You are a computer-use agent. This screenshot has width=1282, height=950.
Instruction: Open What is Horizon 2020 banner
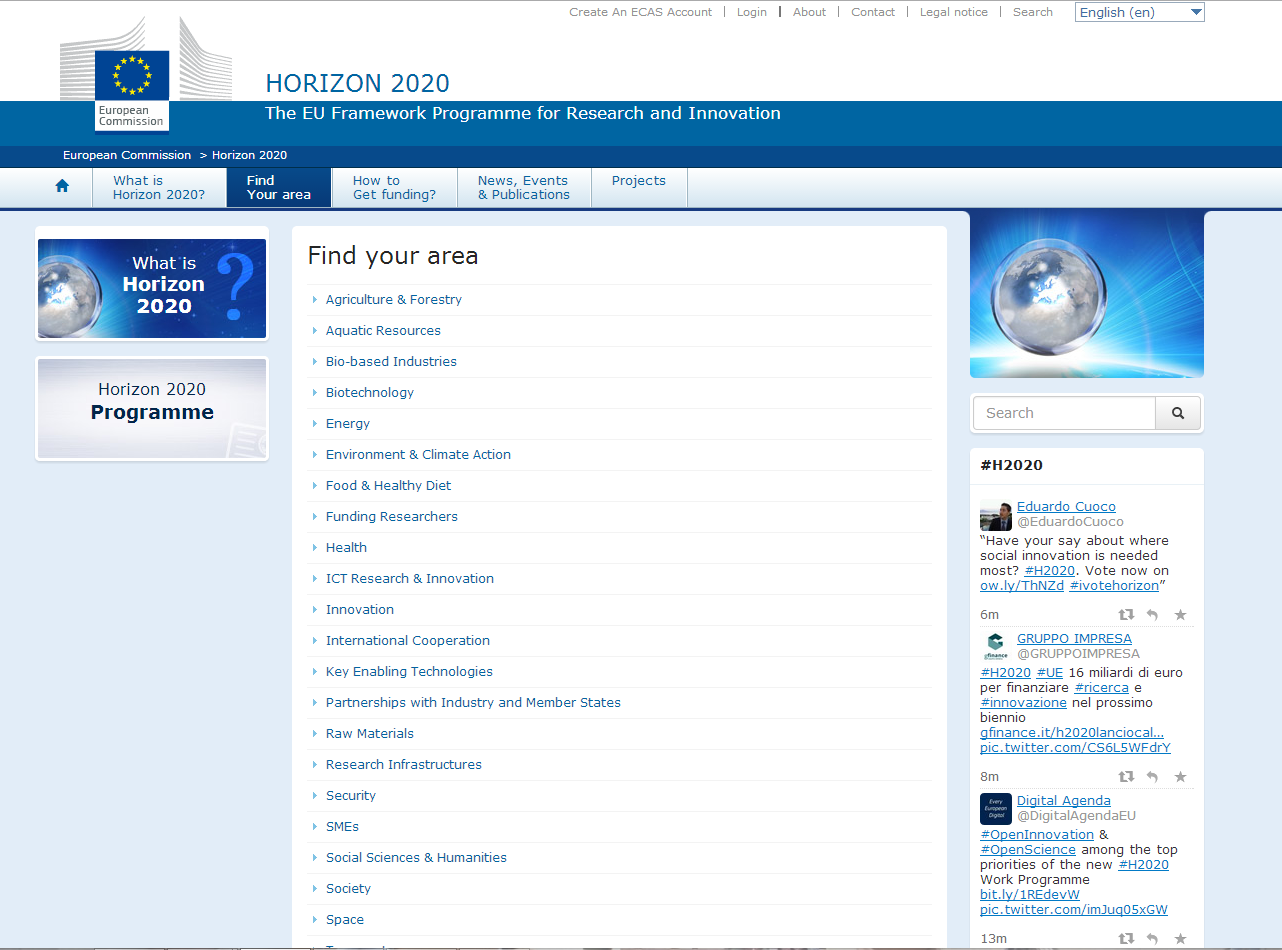(152, 289)
